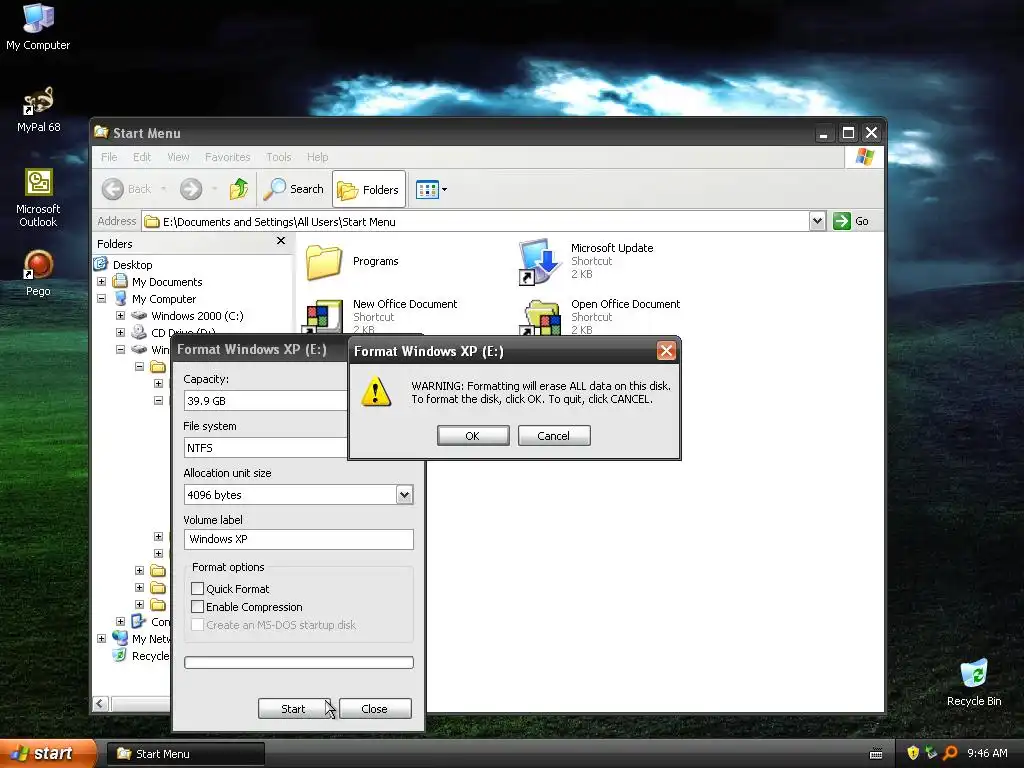
Task: Open Search pane in Explorer
Action: (294, 189)
